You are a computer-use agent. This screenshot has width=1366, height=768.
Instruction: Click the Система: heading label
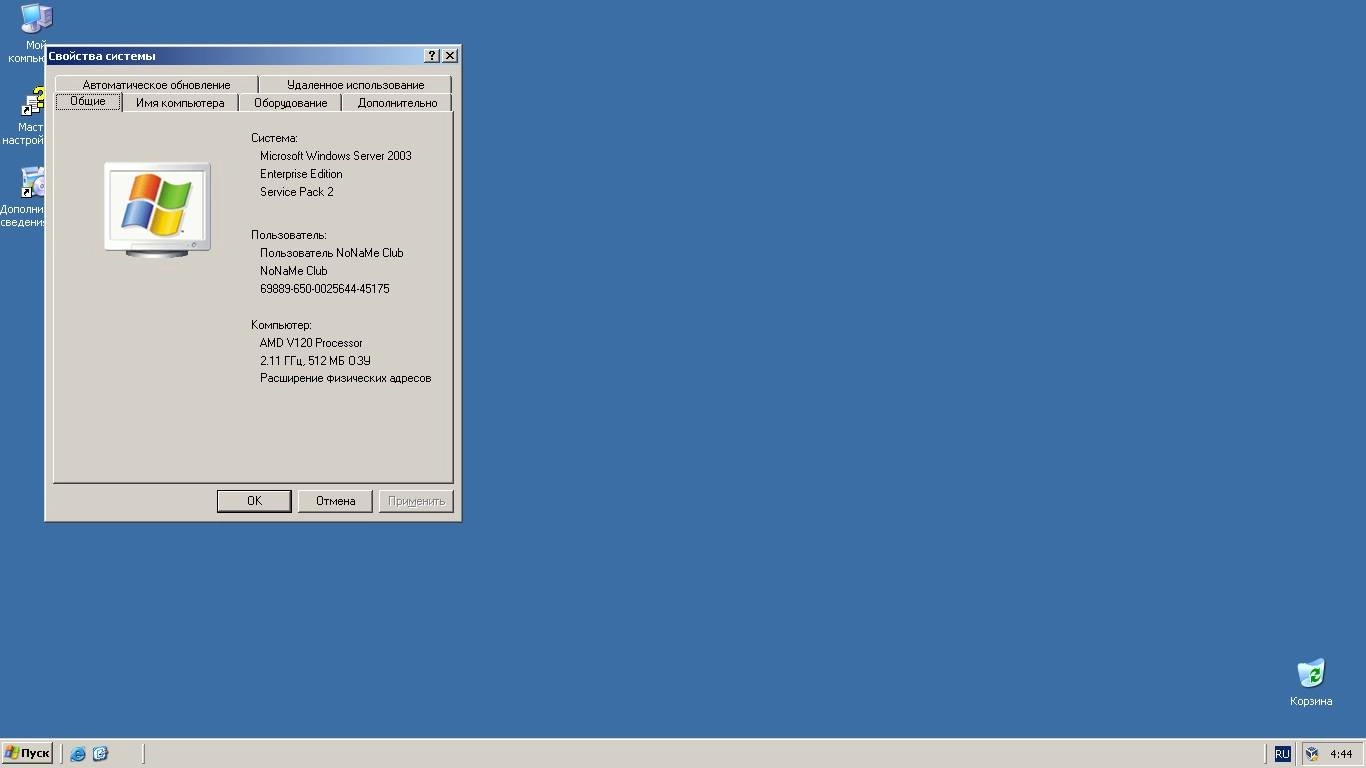pyautogui.click(x=275, y=138)
